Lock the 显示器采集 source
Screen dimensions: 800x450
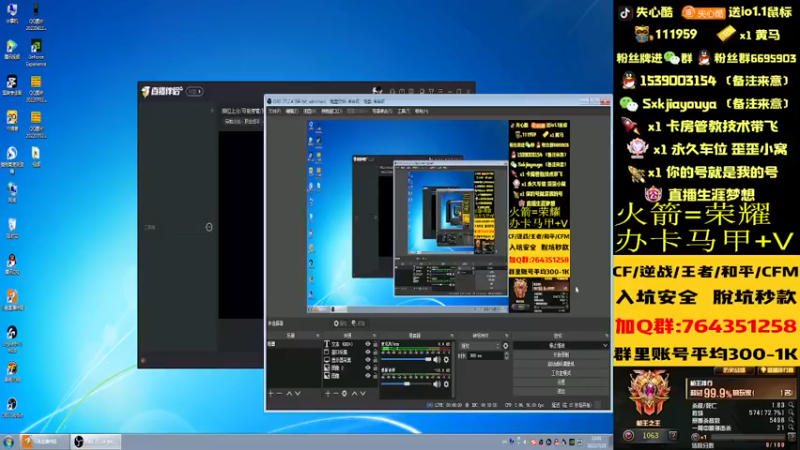(376, 360)
